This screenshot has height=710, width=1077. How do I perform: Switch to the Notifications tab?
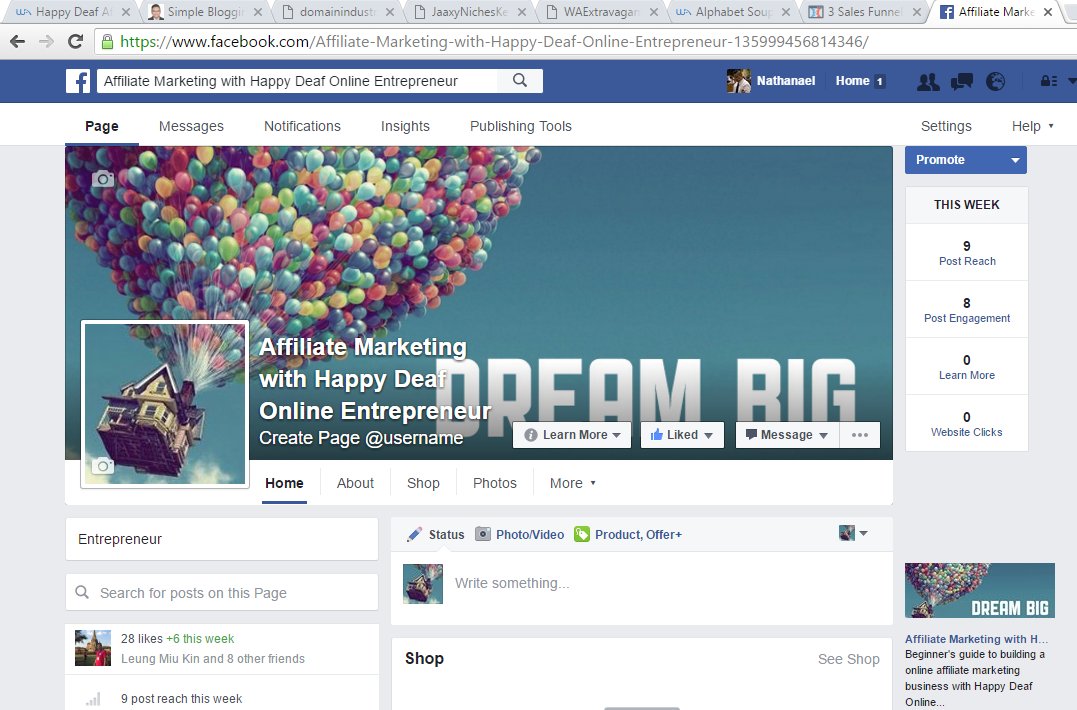click(302, 126)
